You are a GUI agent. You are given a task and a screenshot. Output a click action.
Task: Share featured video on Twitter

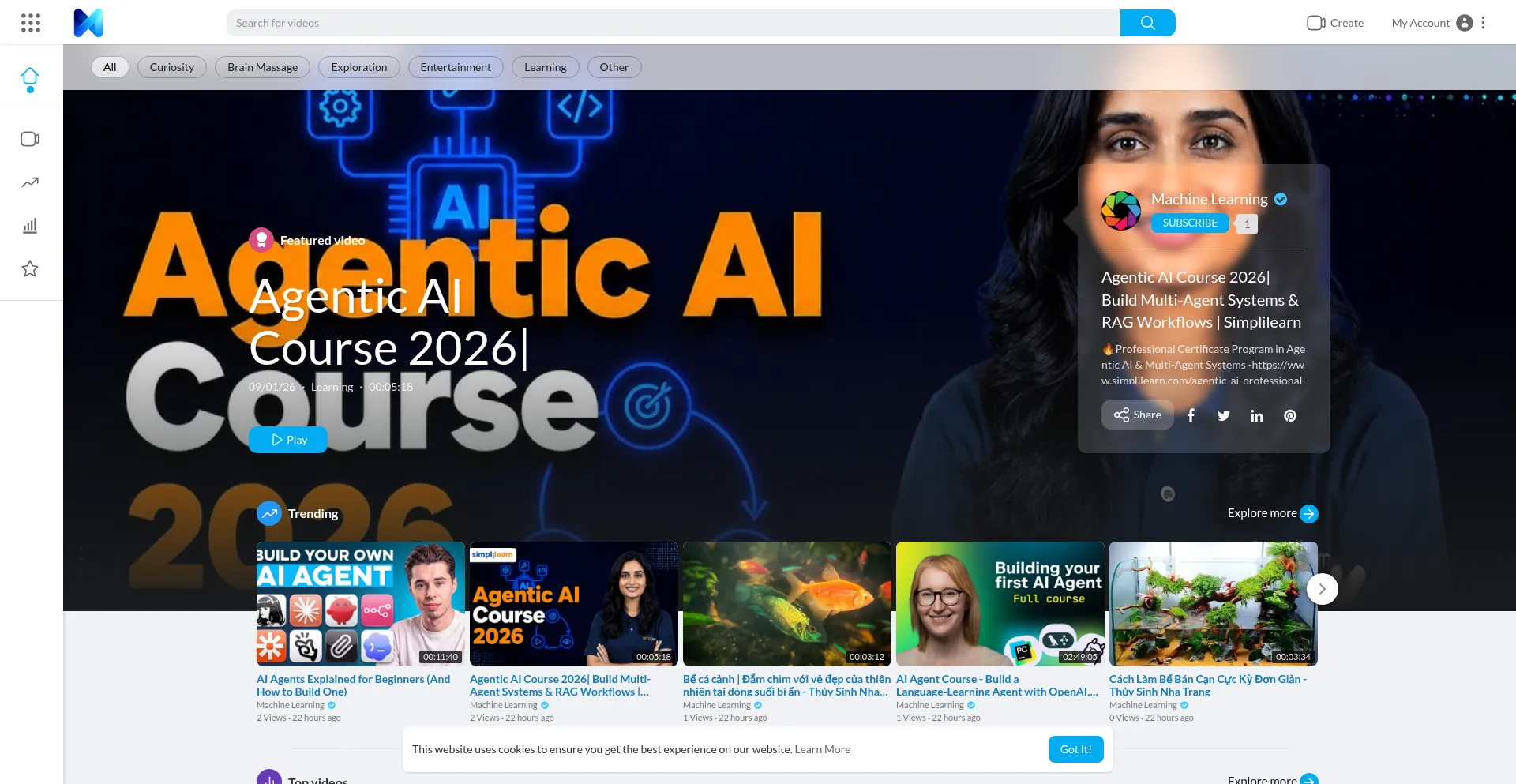click(1224, 415)
